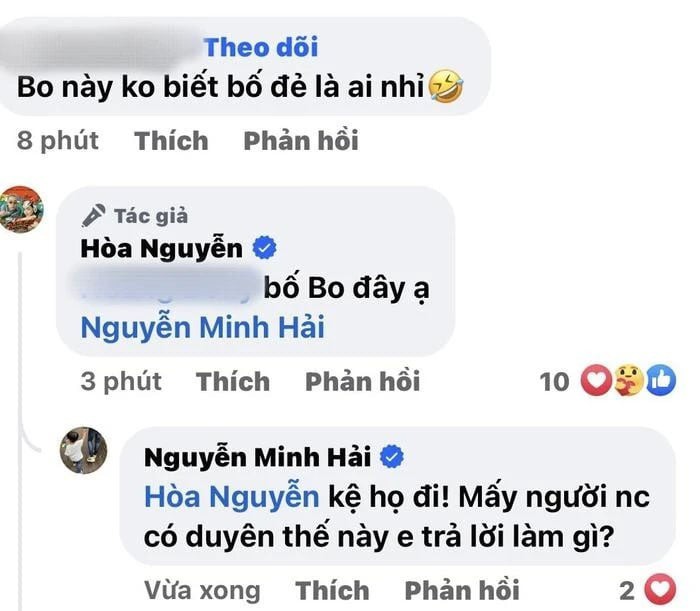Open the Hòa Nguyễn mention in reply
This screenshot has width=700, height=611.
pos(232,497)
